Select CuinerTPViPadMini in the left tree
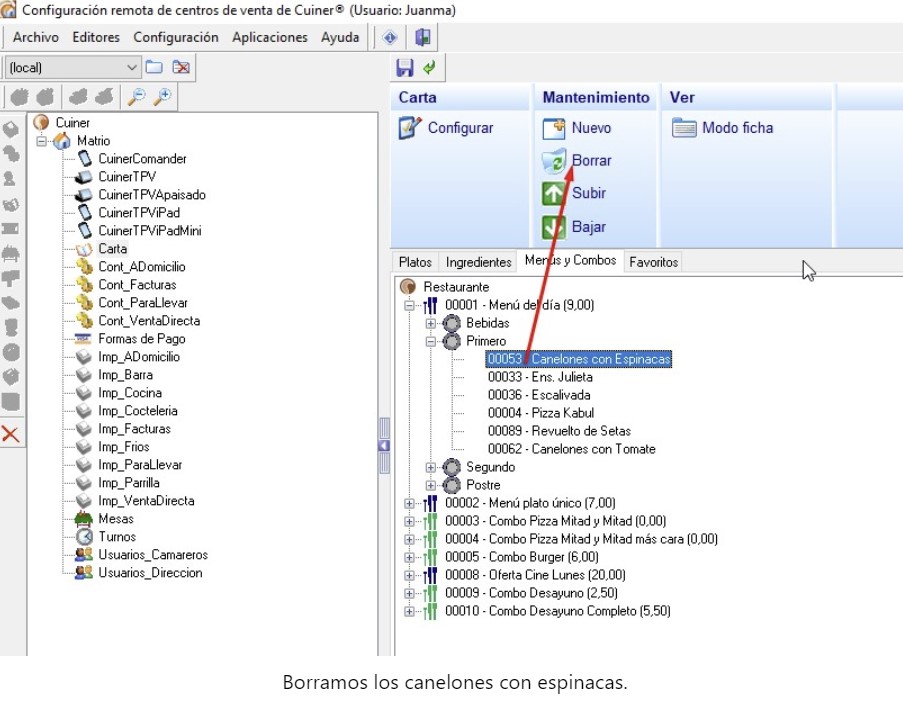The height and width of the screenshot is (706, 903). pyautogui.click(x=150, y=231)
